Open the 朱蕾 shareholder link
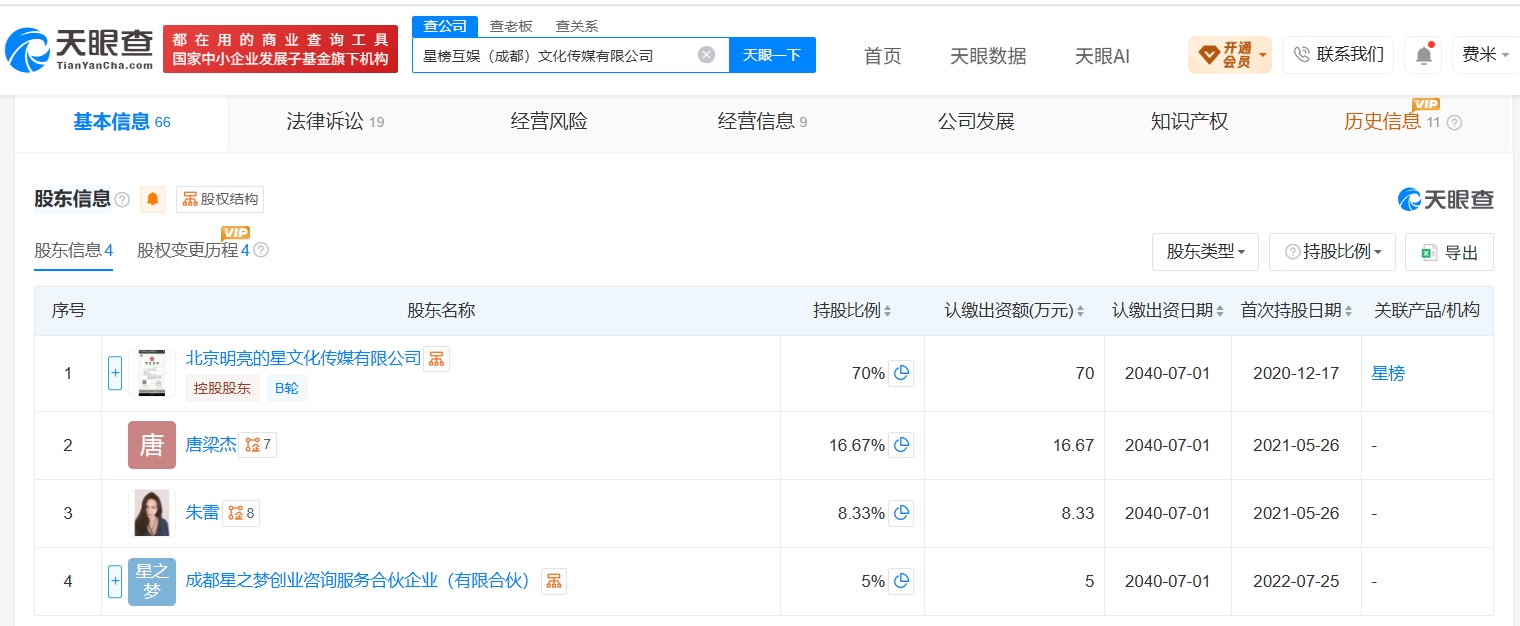This screenshot has height=626, width=1520. click(202, 513)
